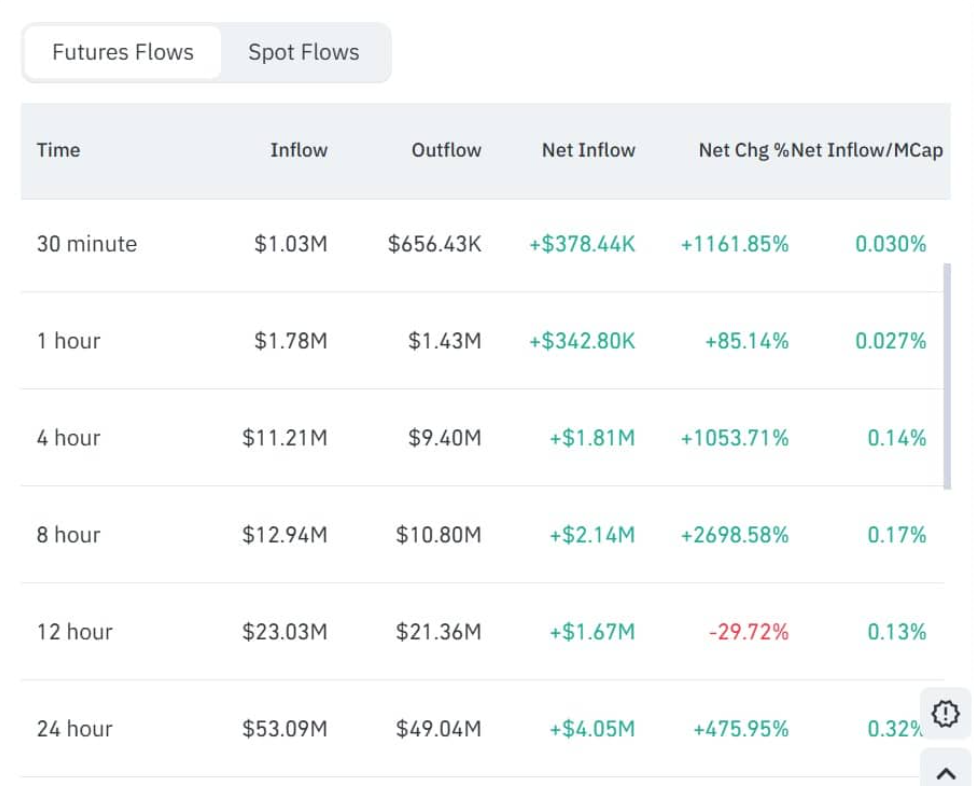Click the 8 hour time row
The height and width of the screenshot is (786, 974).
(x=69, y=535)
